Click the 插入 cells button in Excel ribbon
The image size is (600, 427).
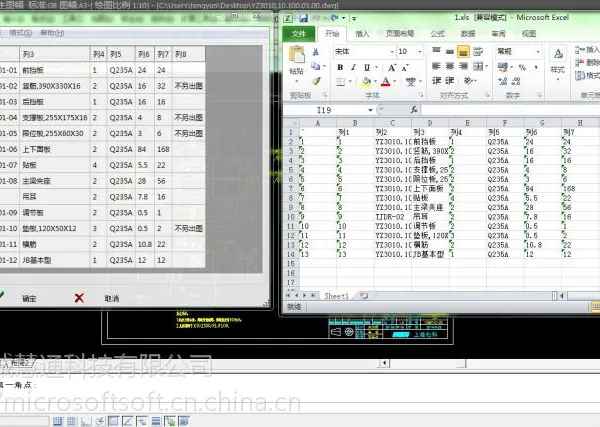pyautogui.click(x=587, y=50)
